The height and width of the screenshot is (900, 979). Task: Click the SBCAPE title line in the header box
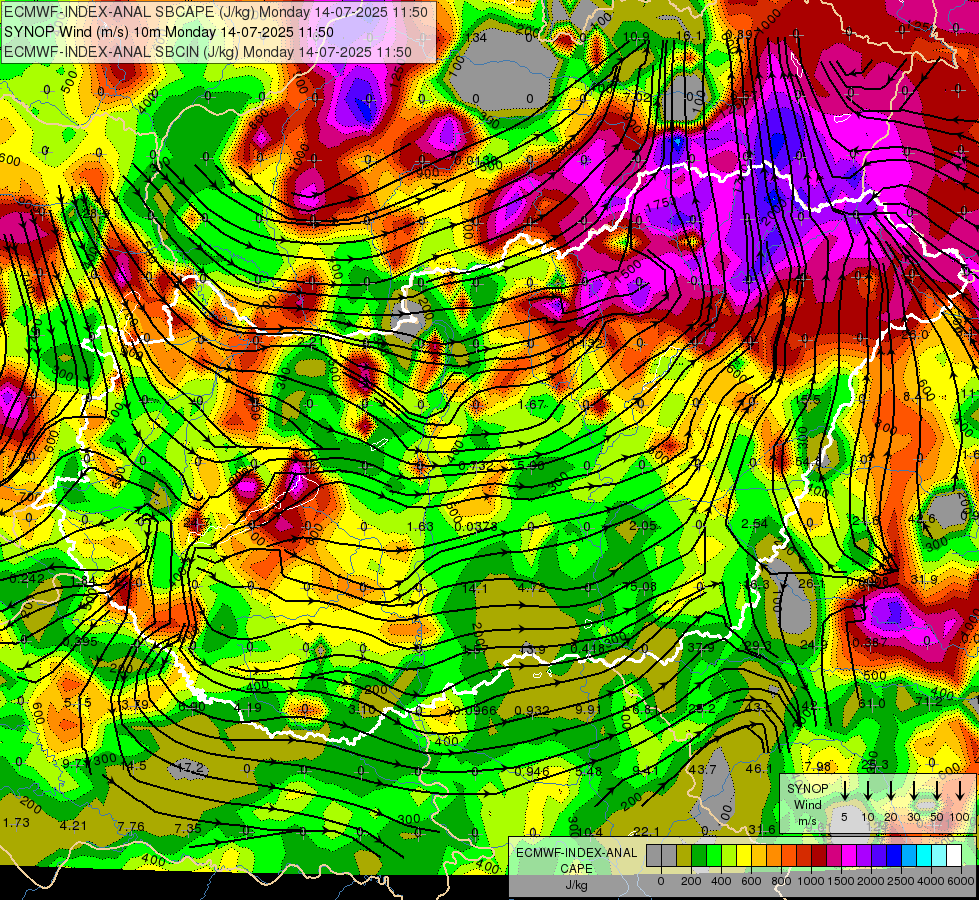click(x=216, y=12)
